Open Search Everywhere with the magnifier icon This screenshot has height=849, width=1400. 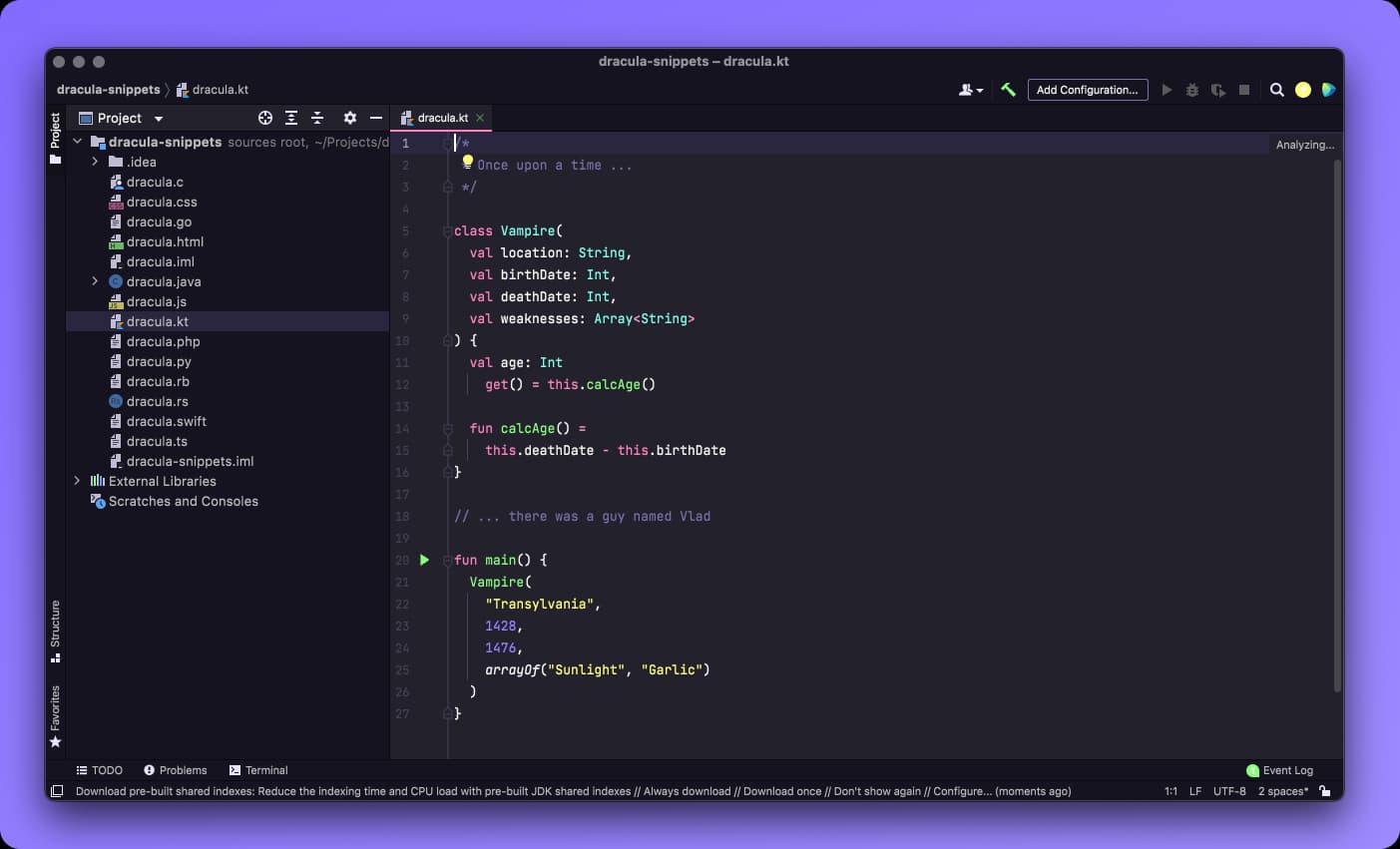coord(1277,90)
